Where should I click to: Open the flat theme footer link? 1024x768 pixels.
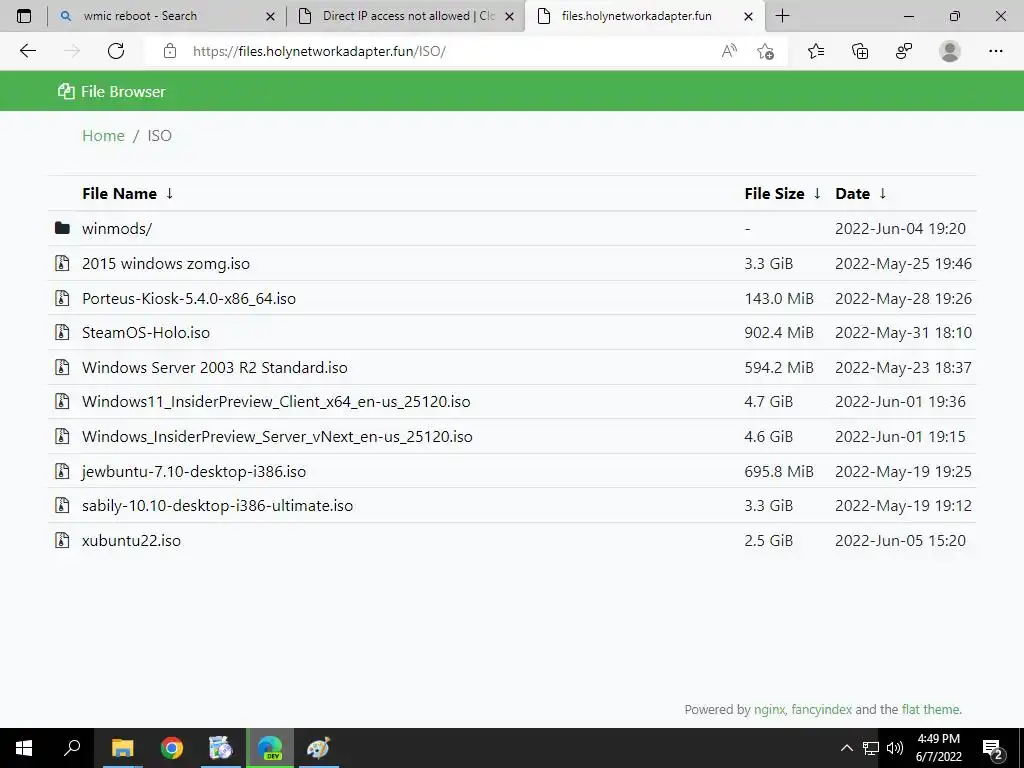coord(931,709)
